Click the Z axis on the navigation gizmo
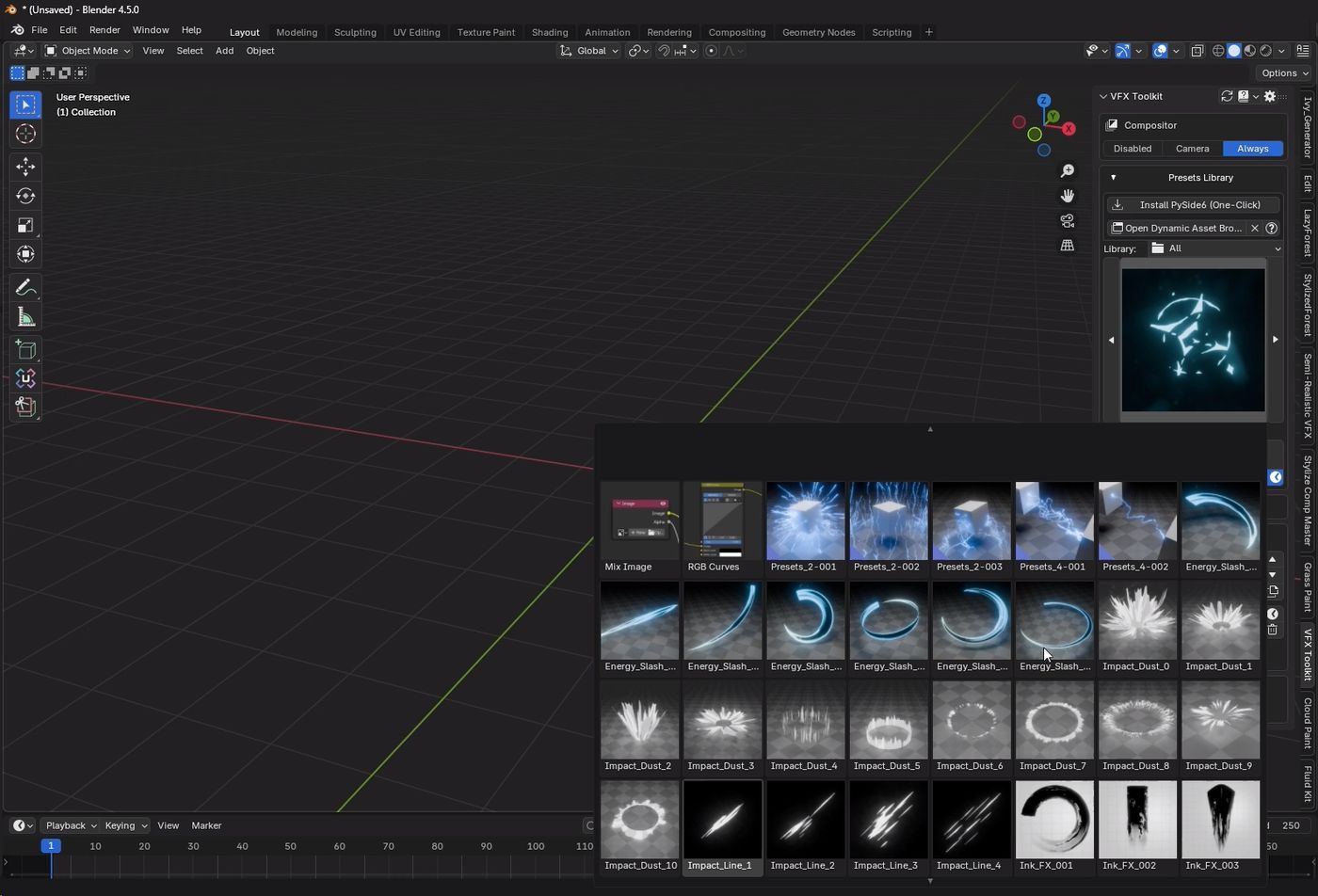This screenshot has height=896, width=1318. click(x=1043, y=101)
